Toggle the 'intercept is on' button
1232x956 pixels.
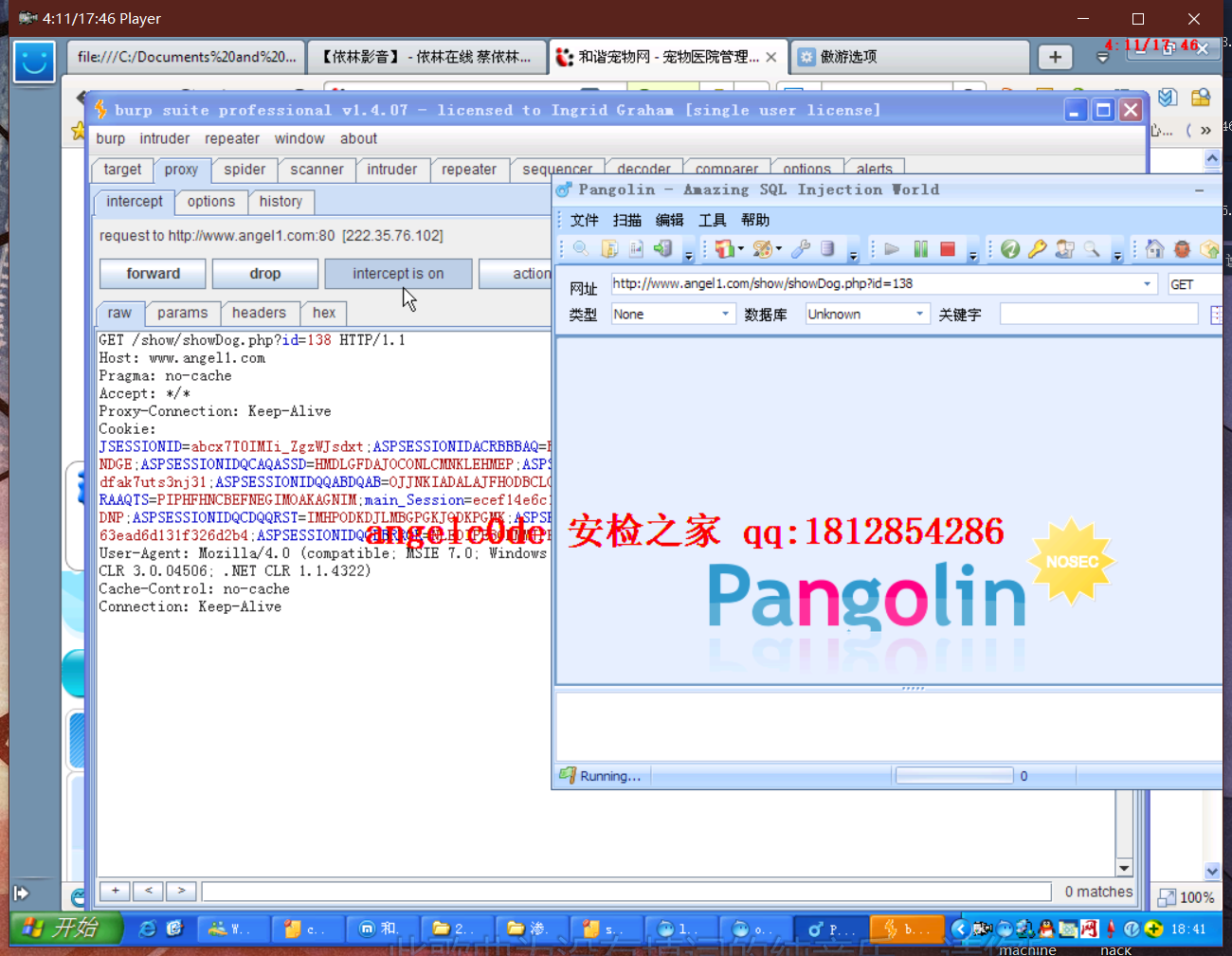398,274
